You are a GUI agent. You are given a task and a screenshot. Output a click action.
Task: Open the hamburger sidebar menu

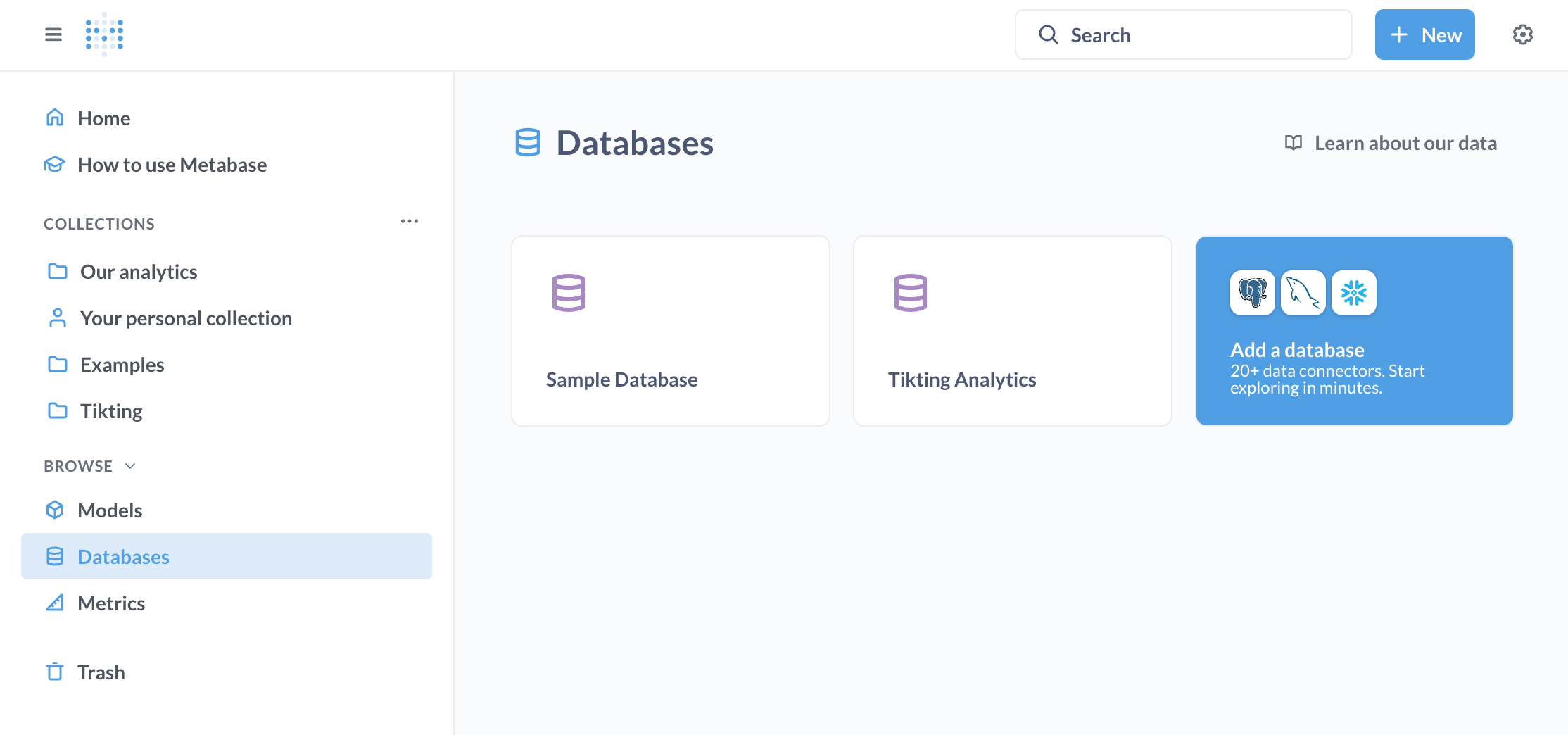[x=53, y=34]
